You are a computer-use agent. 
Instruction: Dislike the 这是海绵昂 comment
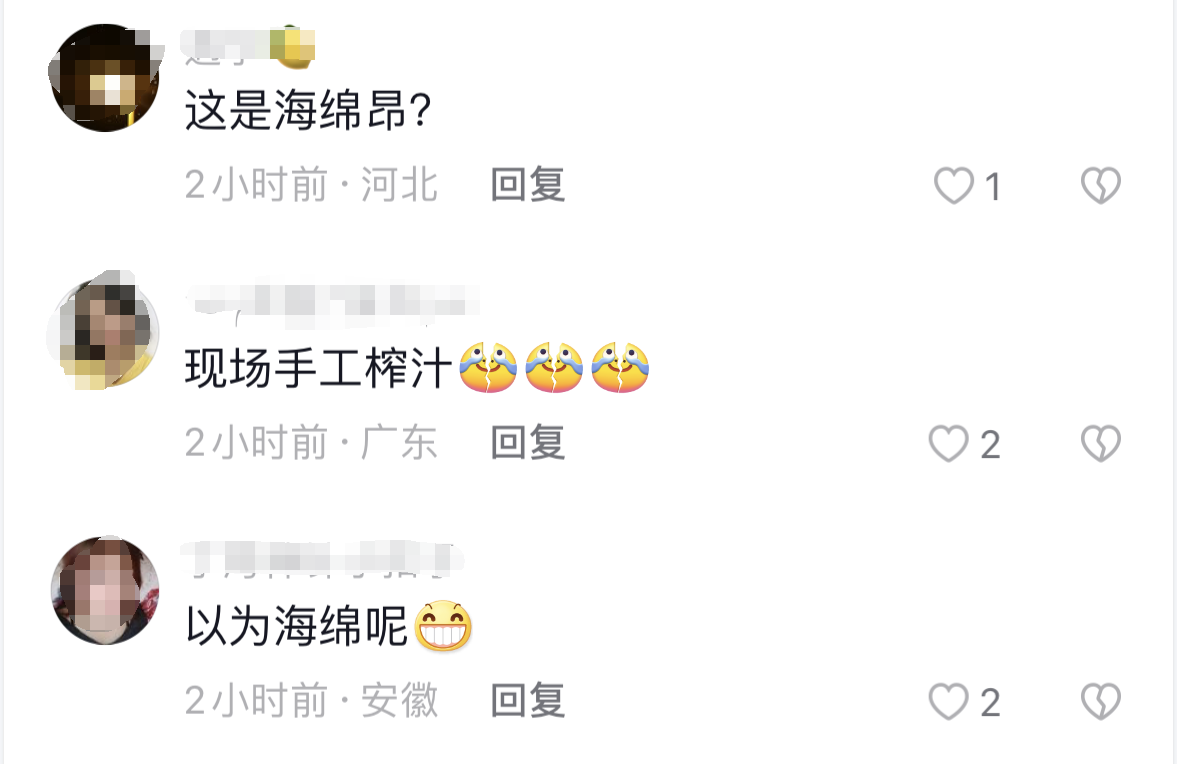point(1100,185)
